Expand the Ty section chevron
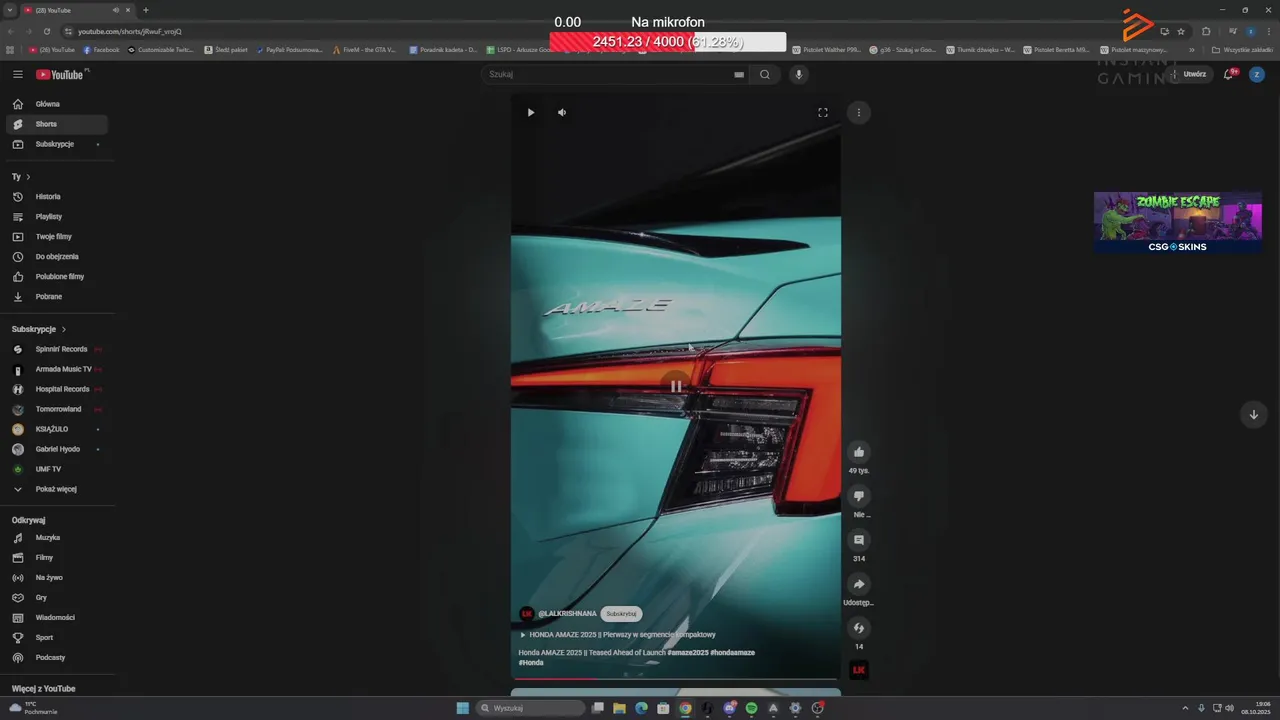Screen dimensions: 1280x720 tap(28, 177)
